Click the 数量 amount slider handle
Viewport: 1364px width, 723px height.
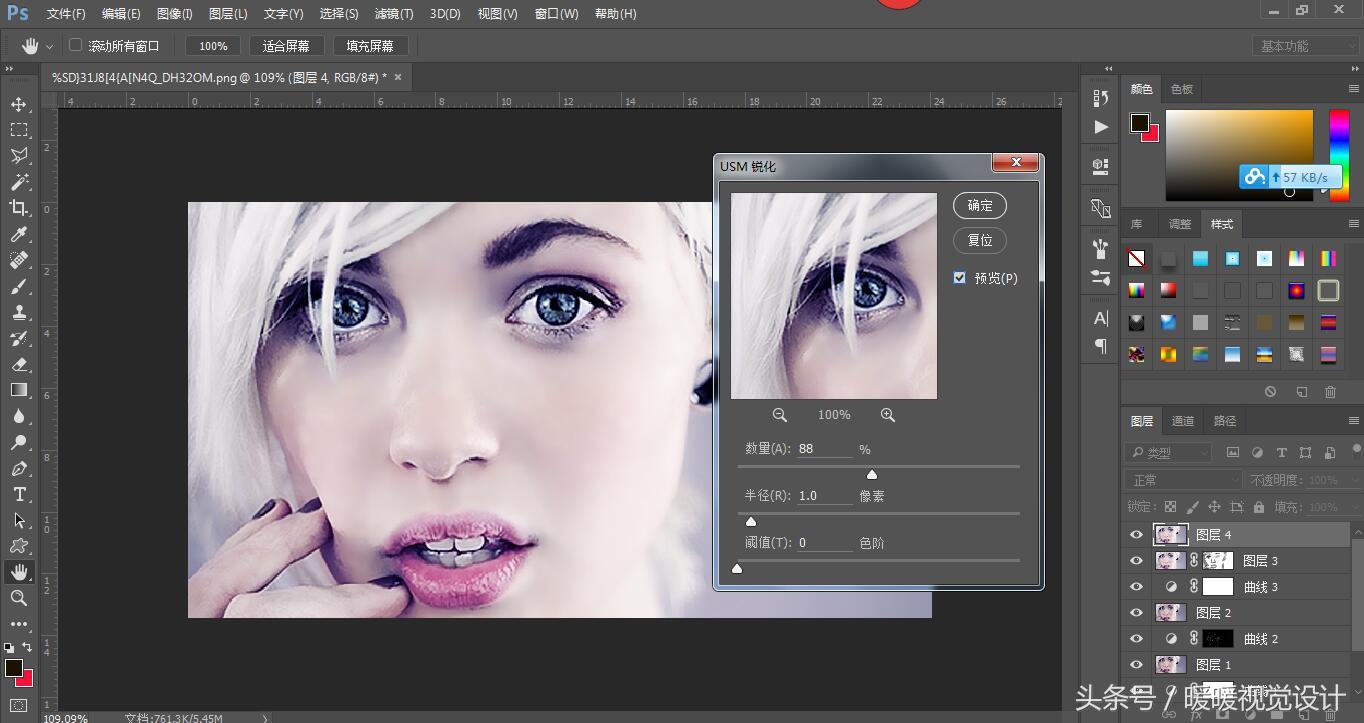[x=871, y=475]
